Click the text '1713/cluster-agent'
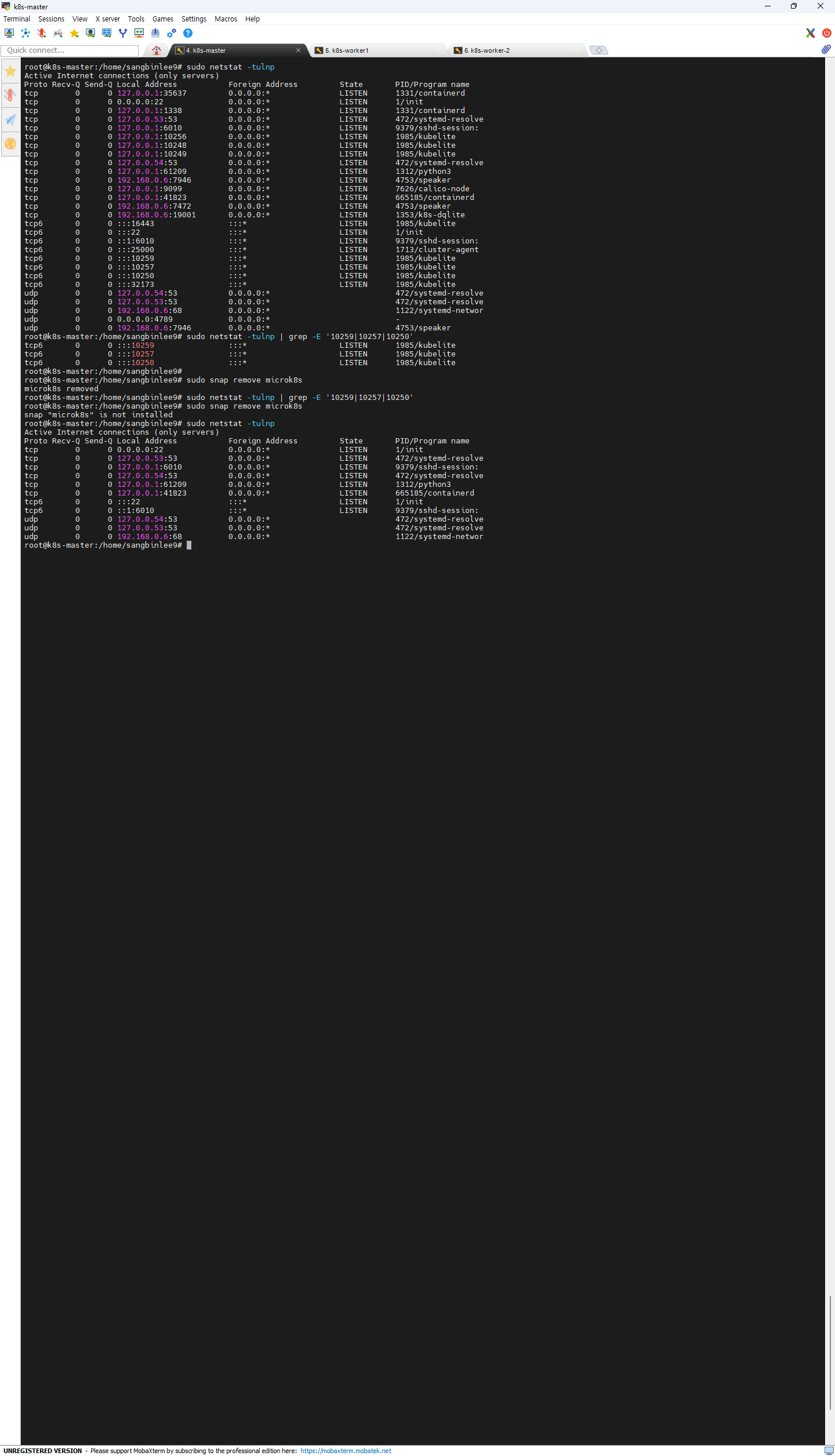The width and height of the screenshot is (835, 1456). tap(437, 250)
